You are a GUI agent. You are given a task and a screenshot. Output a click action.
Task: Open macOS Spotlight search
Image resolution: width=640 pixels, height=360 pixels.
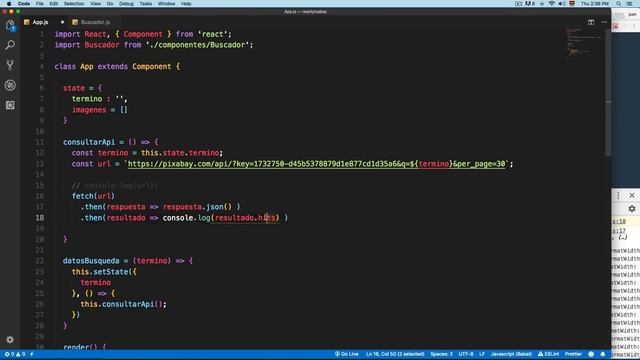coord(619,4)
